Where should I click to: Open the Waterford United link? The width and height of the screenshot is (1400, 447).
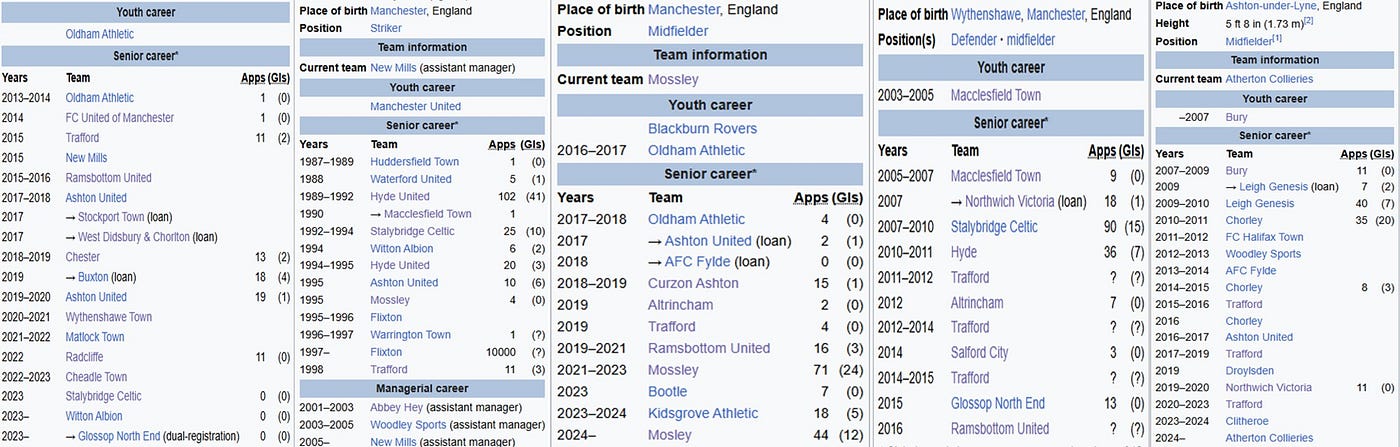click(410, 179)
